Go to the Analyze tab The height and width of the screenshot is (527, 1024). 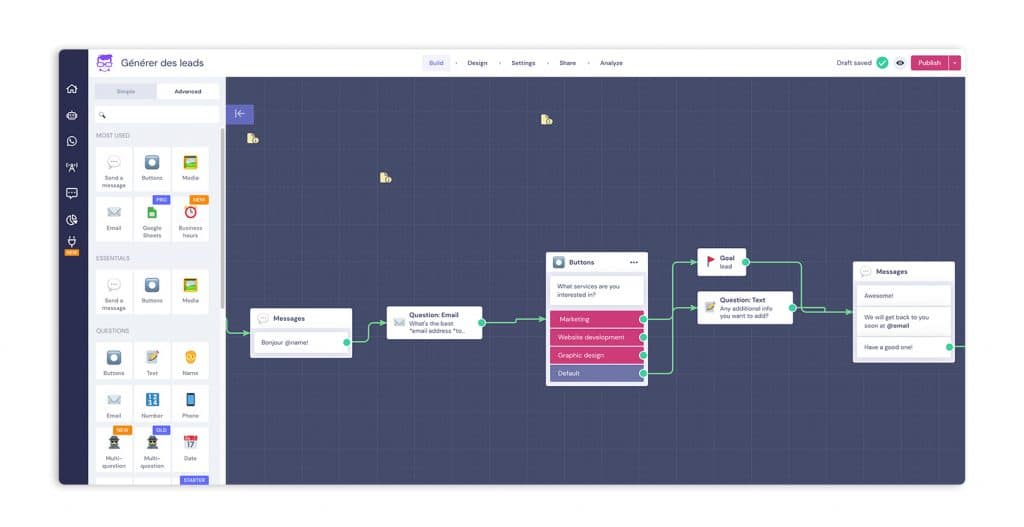tap(611, 63)
